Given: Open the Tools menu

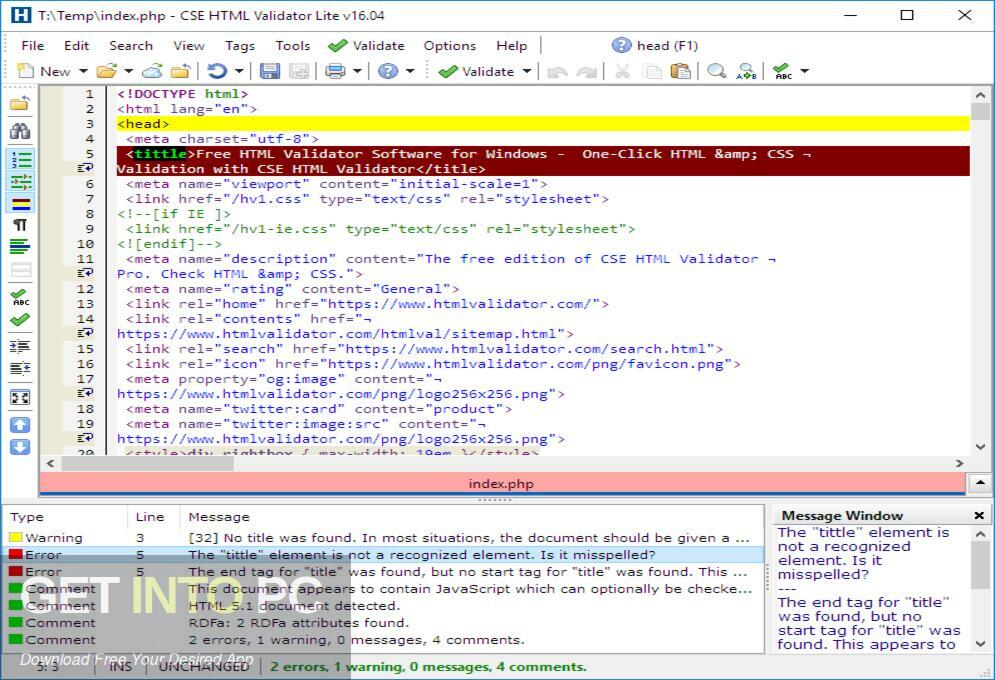Looking at the screenshot, I should tap(292, 45).
